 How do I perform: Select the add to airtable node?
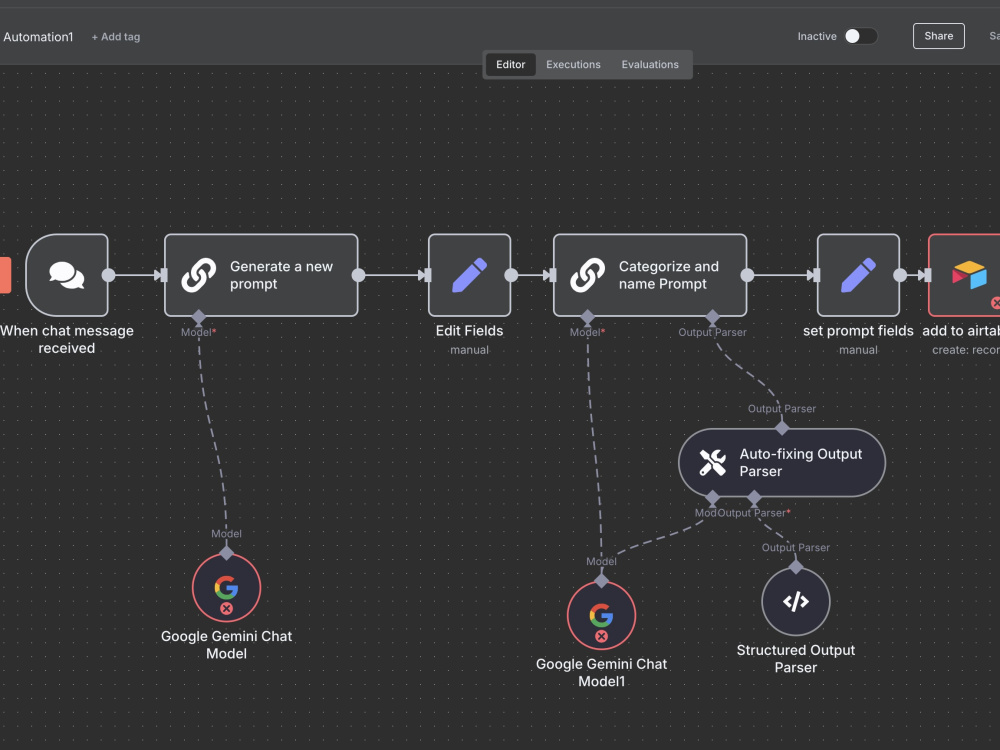tap(964, 275)
